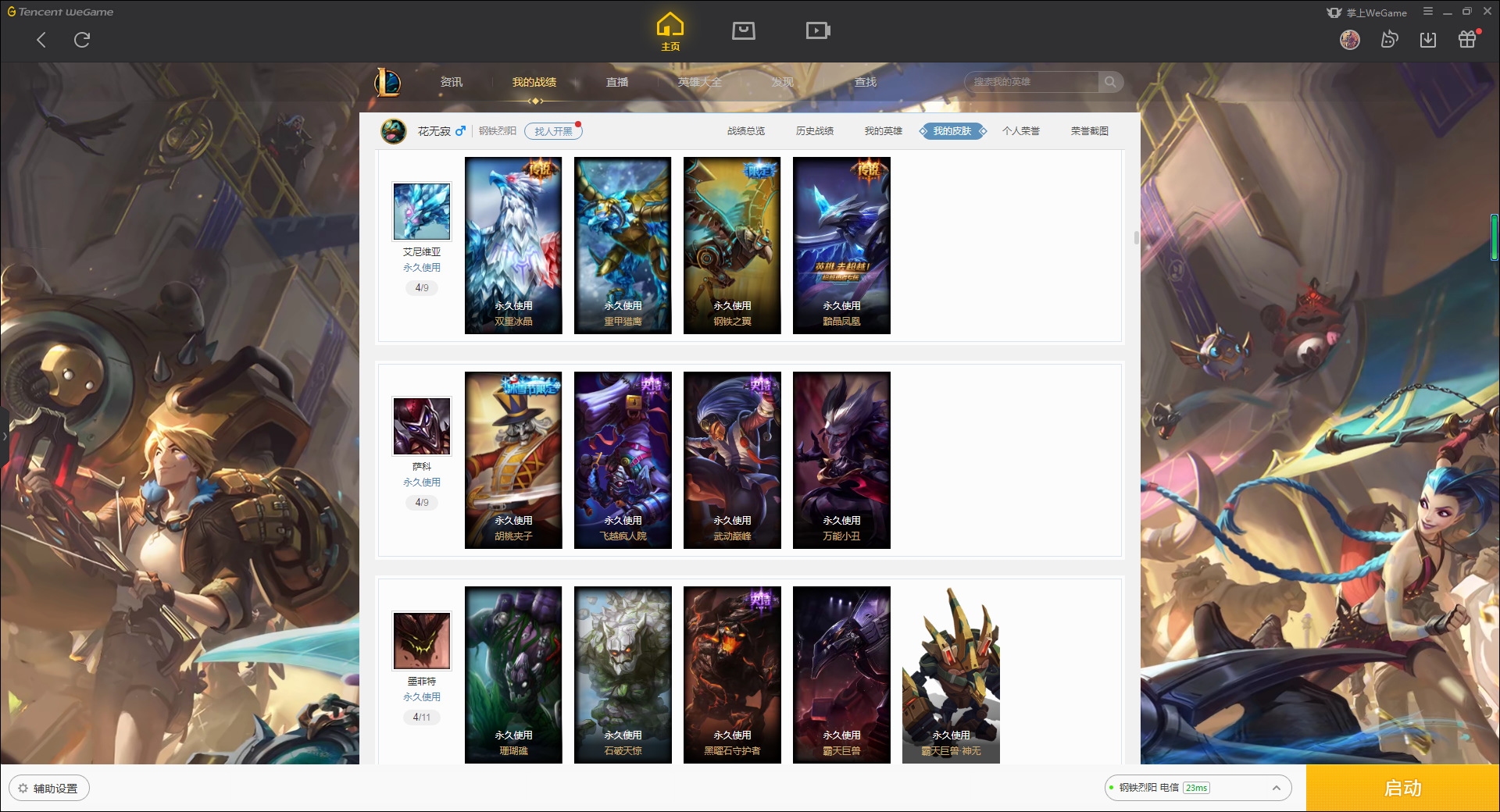
Task: Open the gift box icon
Action: (1467, 39)
